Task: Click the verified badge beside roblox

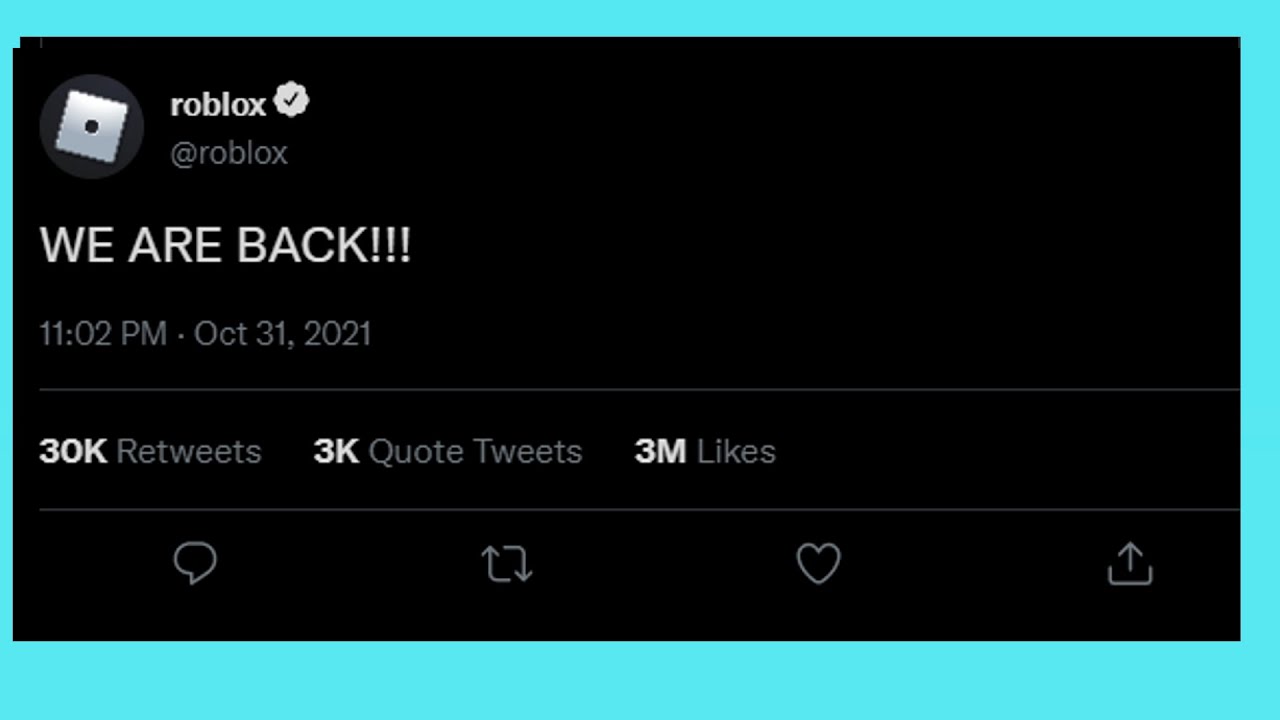Action: pos(292,102)
